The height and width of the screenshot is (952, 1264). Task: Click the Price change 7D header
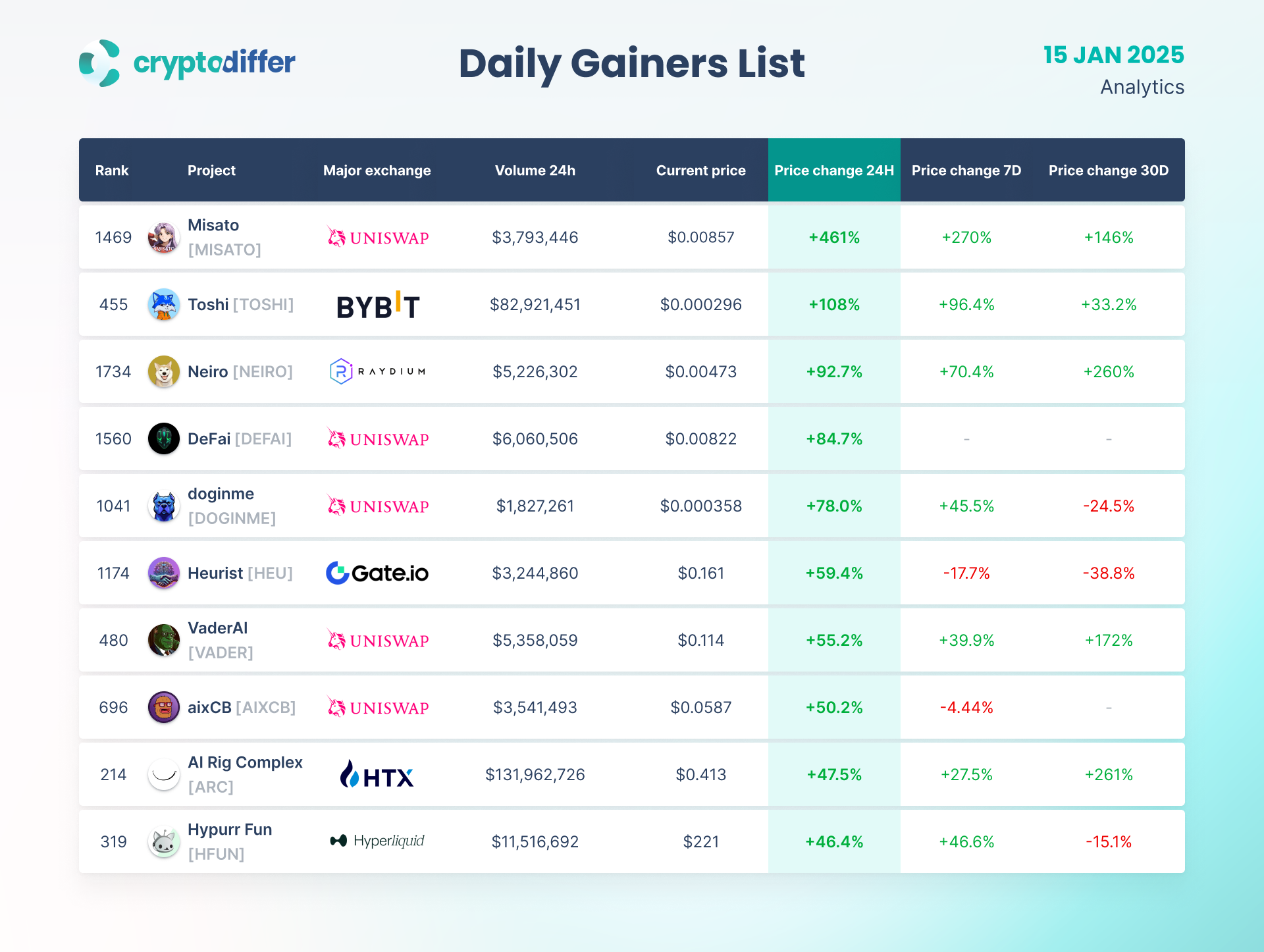pyautogui.click(x=966, y=171)
